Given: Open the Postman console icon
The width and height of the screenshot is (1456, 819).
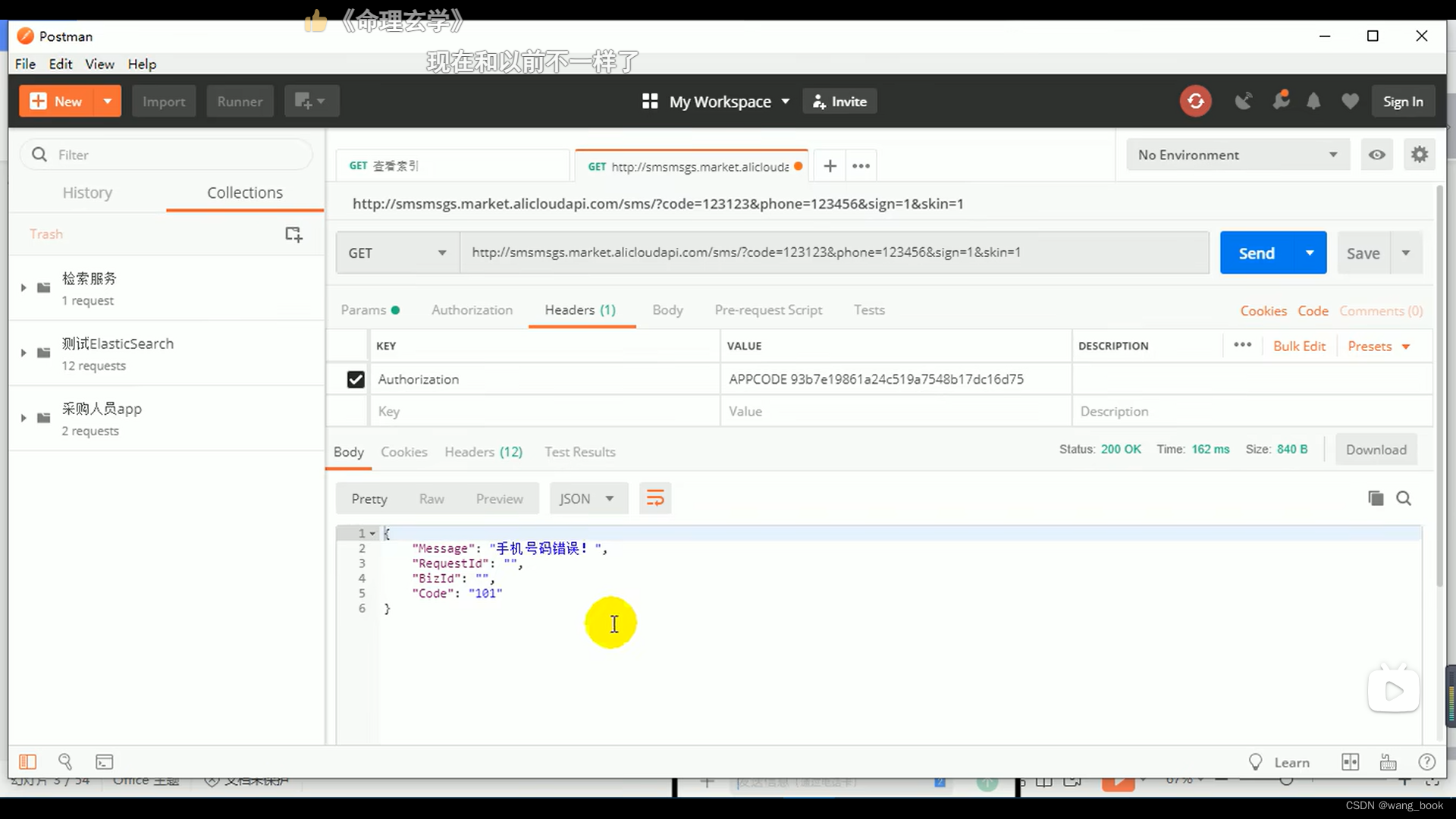Looking at the screenshot, I should click(105, 761).
